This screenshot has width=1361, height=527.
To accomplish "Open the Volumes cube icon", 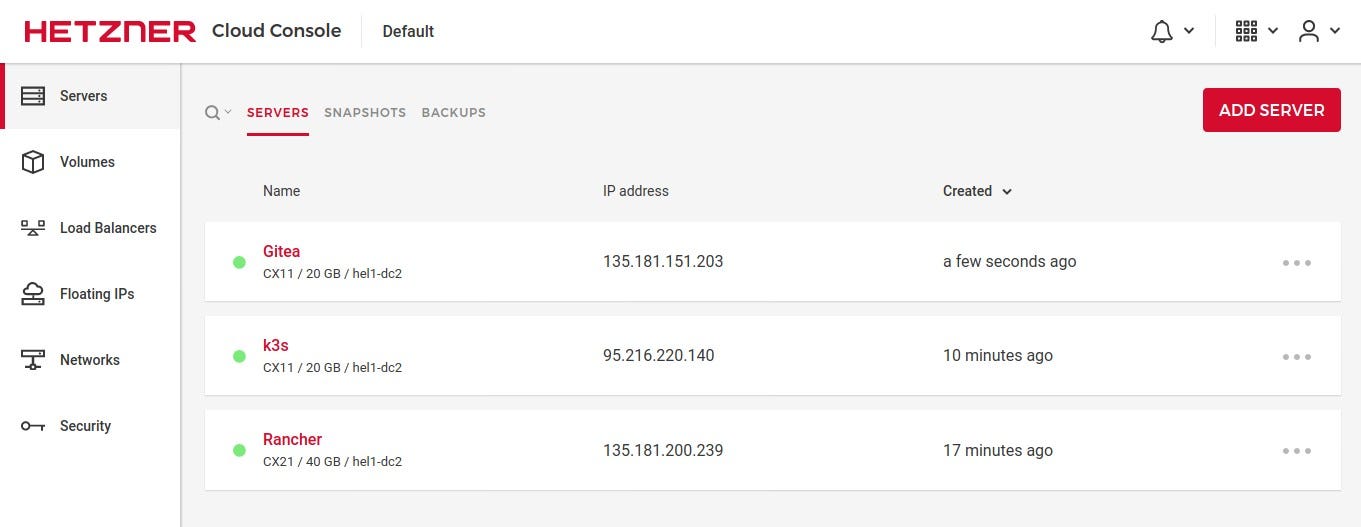I will (x=33, y=162).
